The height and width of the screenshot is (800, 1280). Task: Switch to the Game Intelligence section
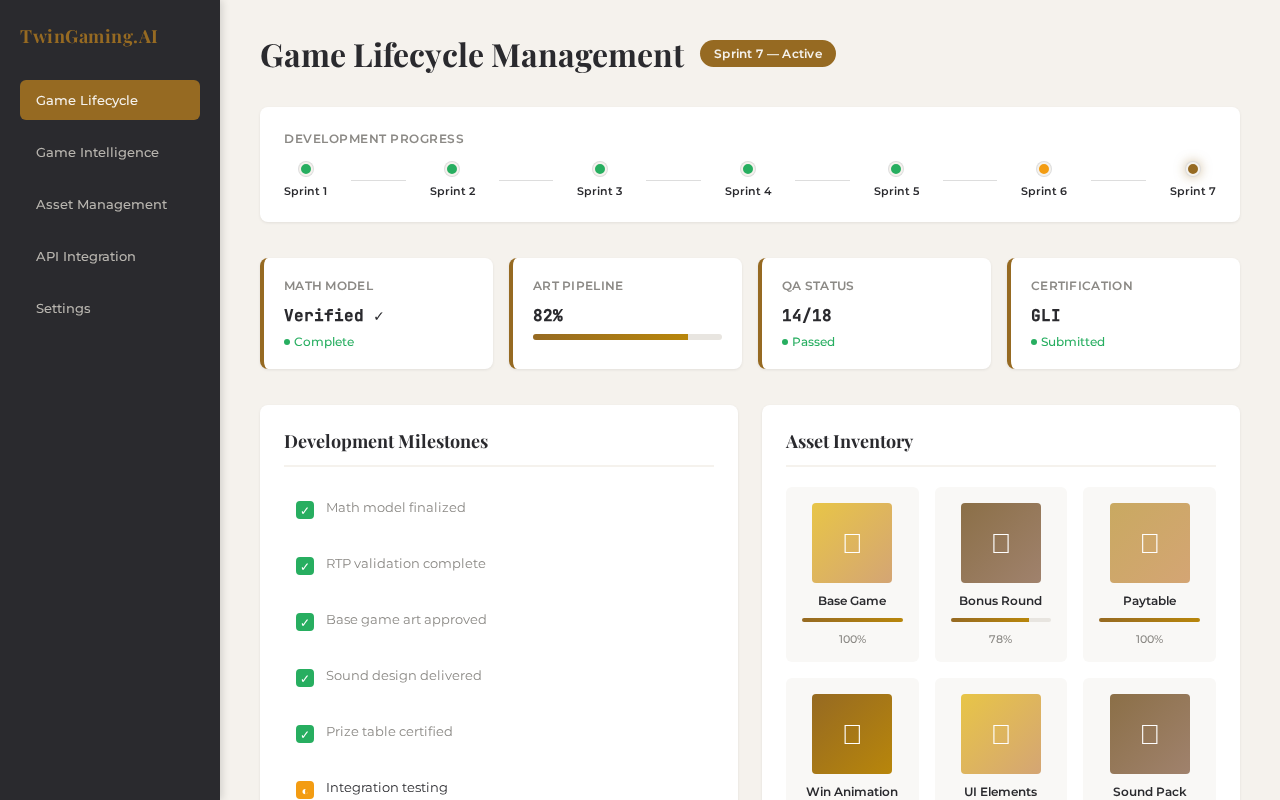97,152
